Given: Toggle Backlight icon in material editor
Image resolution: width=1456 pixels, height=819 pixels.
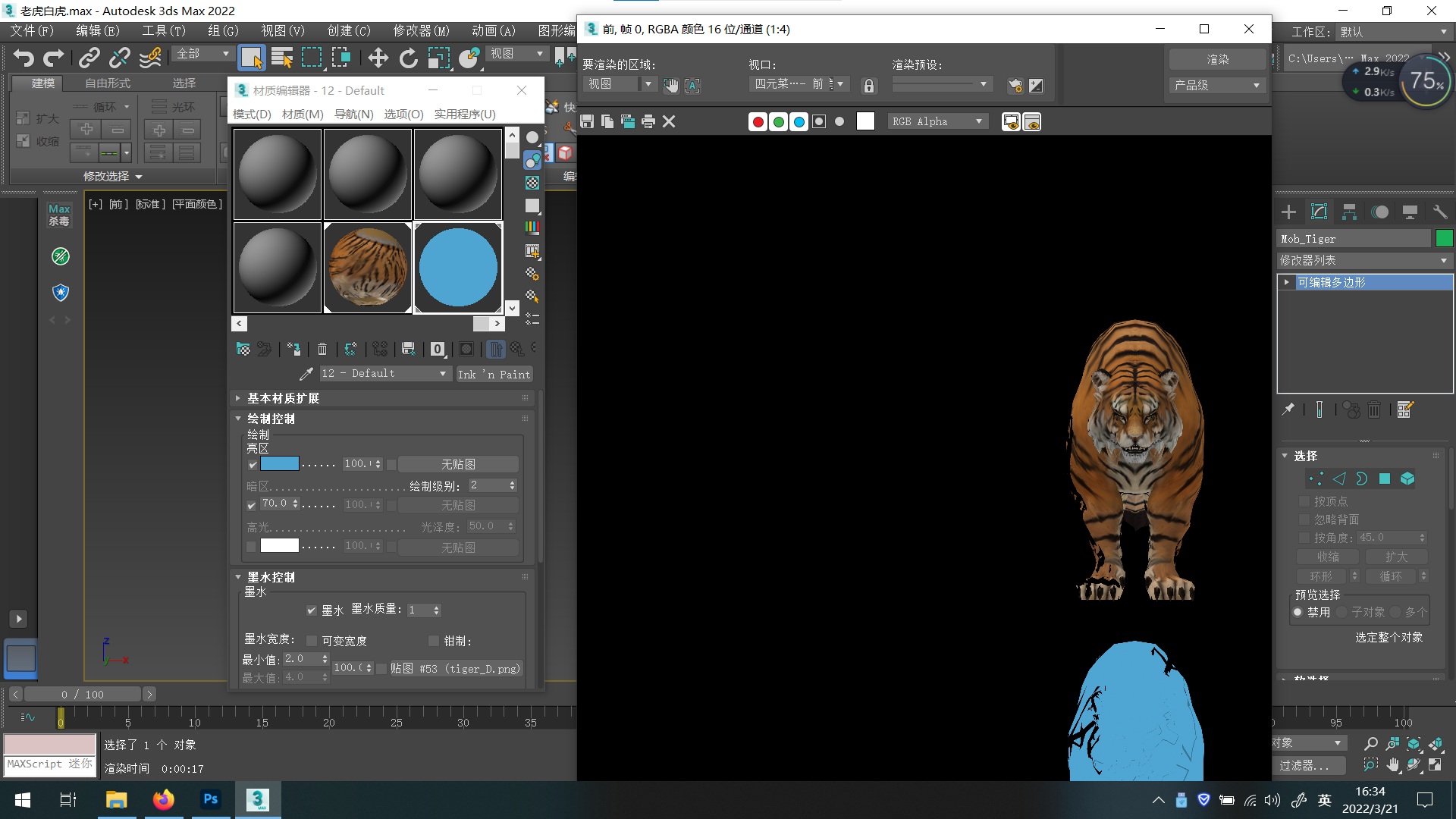Looking at the screenshot, I should pos(533,160).
